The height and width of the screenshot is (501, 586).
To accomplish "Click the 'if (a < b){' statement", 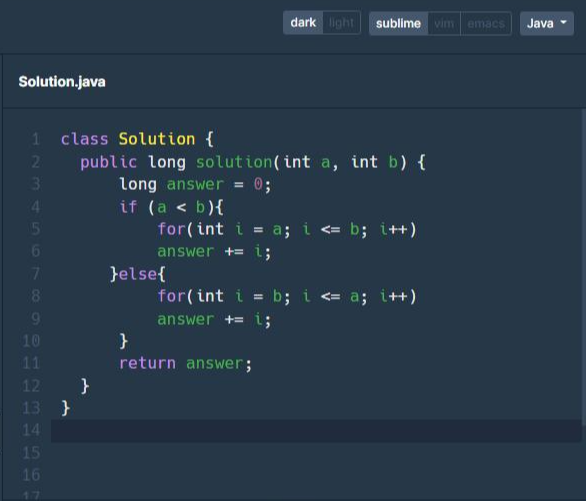I will (x=171, y=207).
